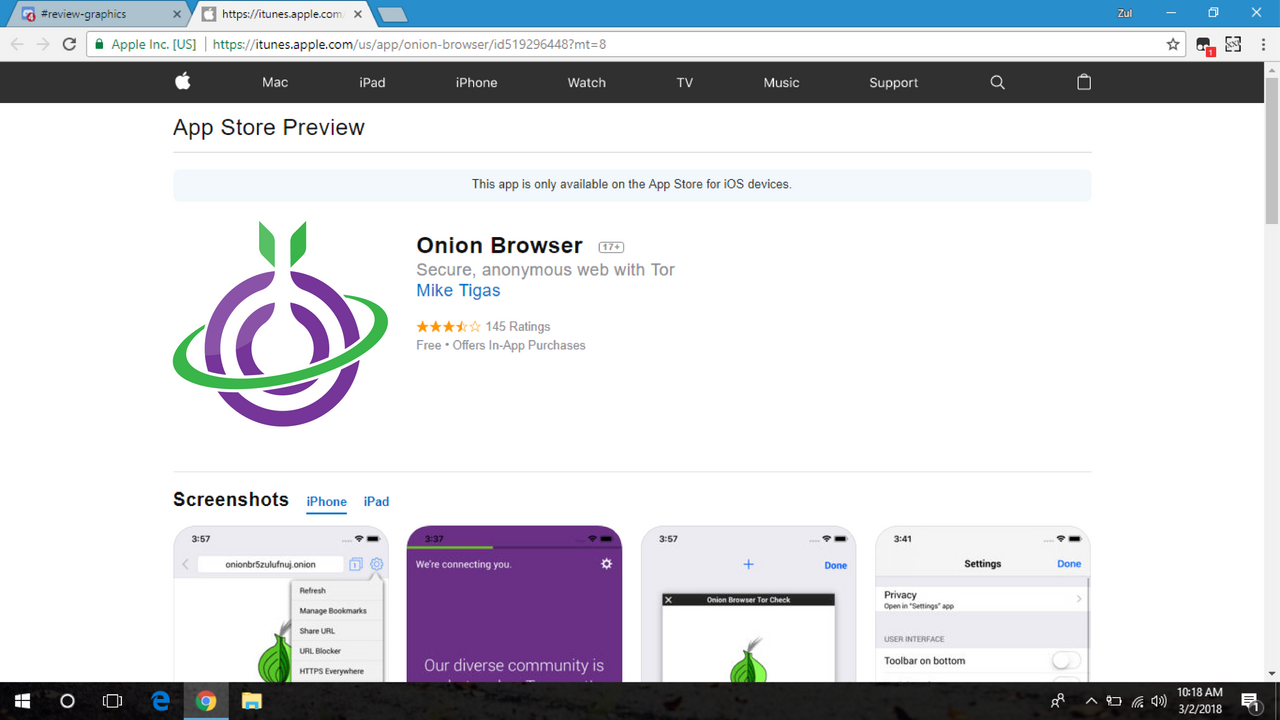The height and width of the screenshot is (720, 1280).
Task: Click the App Store Preview heading
Action: tap(268, 127)
